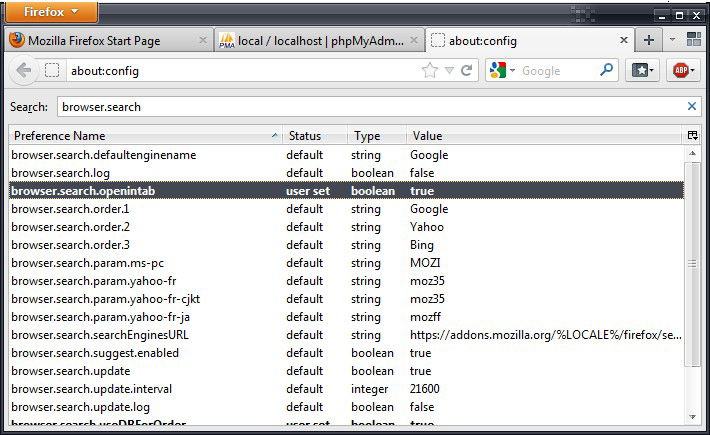Open the Google search engine selector

[502, 71]
